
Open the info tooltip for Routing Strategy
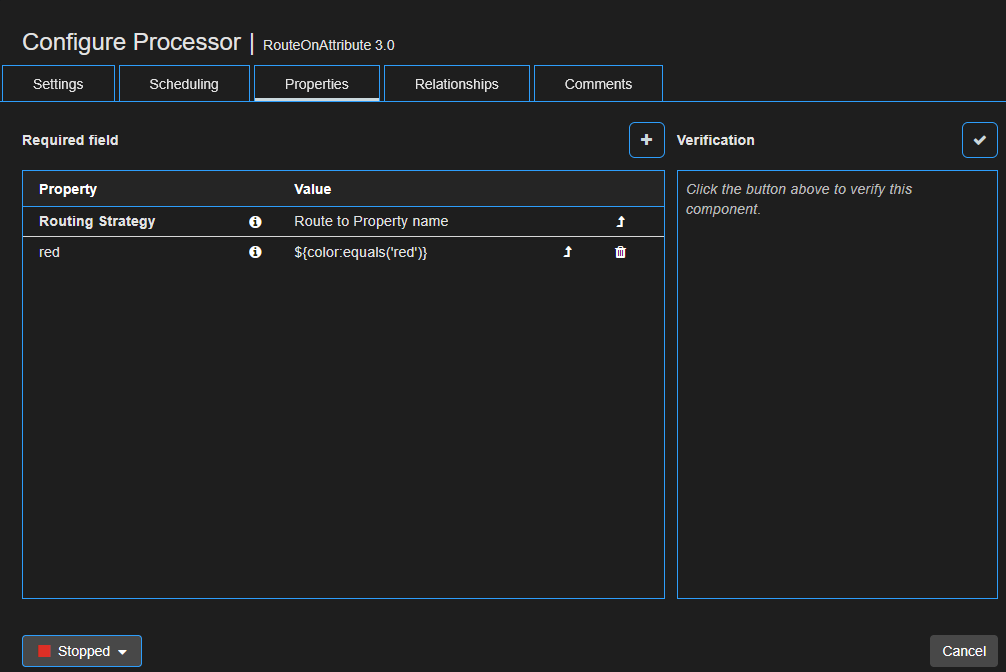pos(255,221)
